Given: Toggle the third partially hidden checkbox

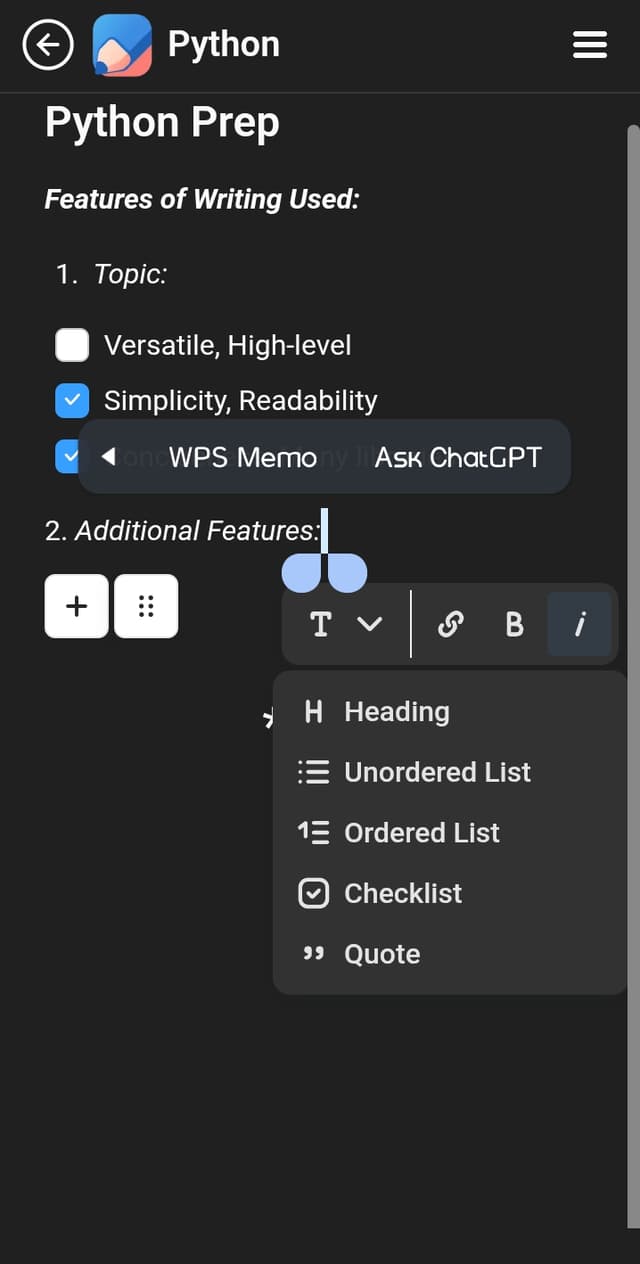Looking at the screenshot, I should tap(66, 456).
